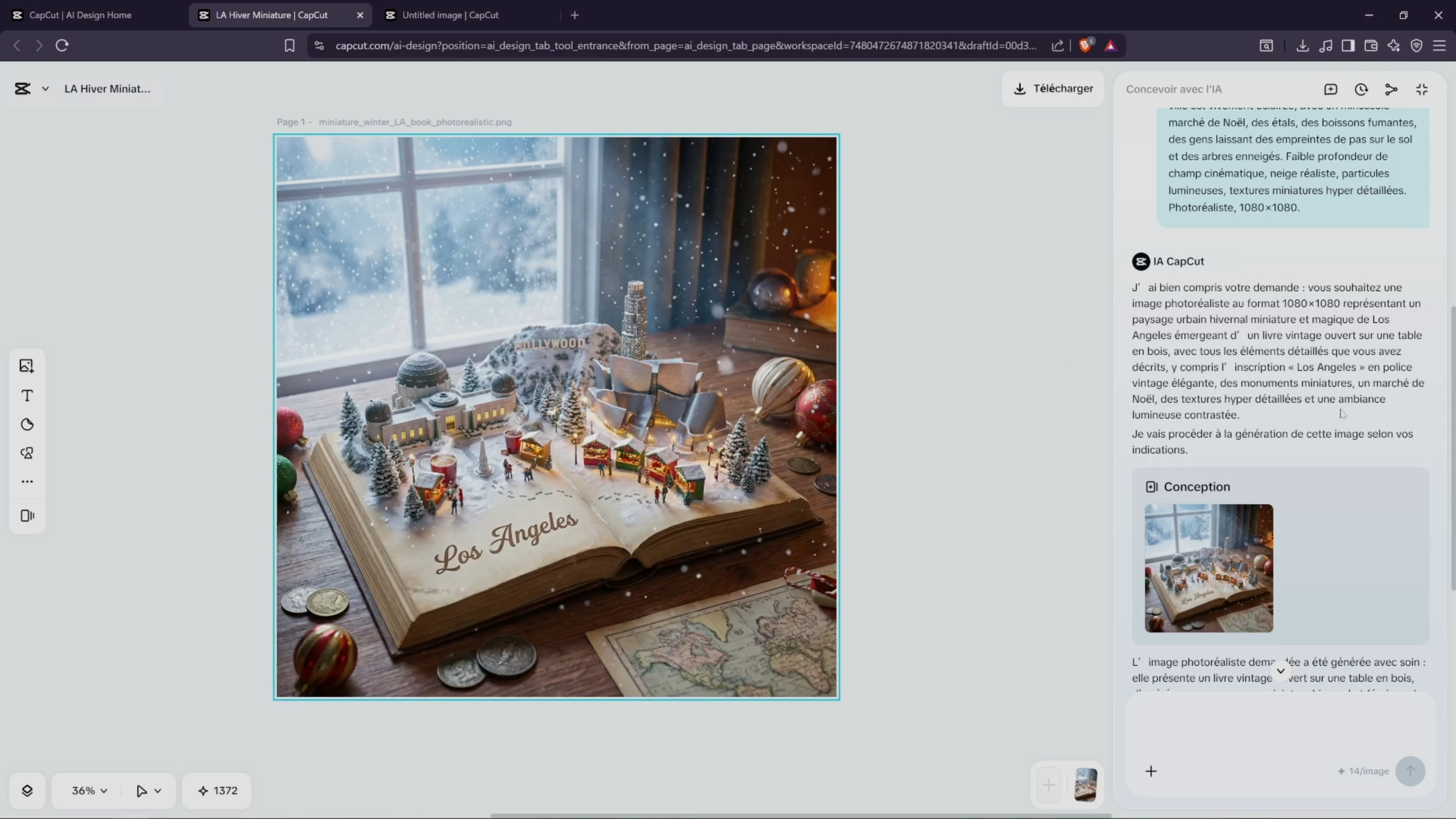This screenshot has height=819, width=1456.
Task: Click the add image tool icon
Action: 27,366
